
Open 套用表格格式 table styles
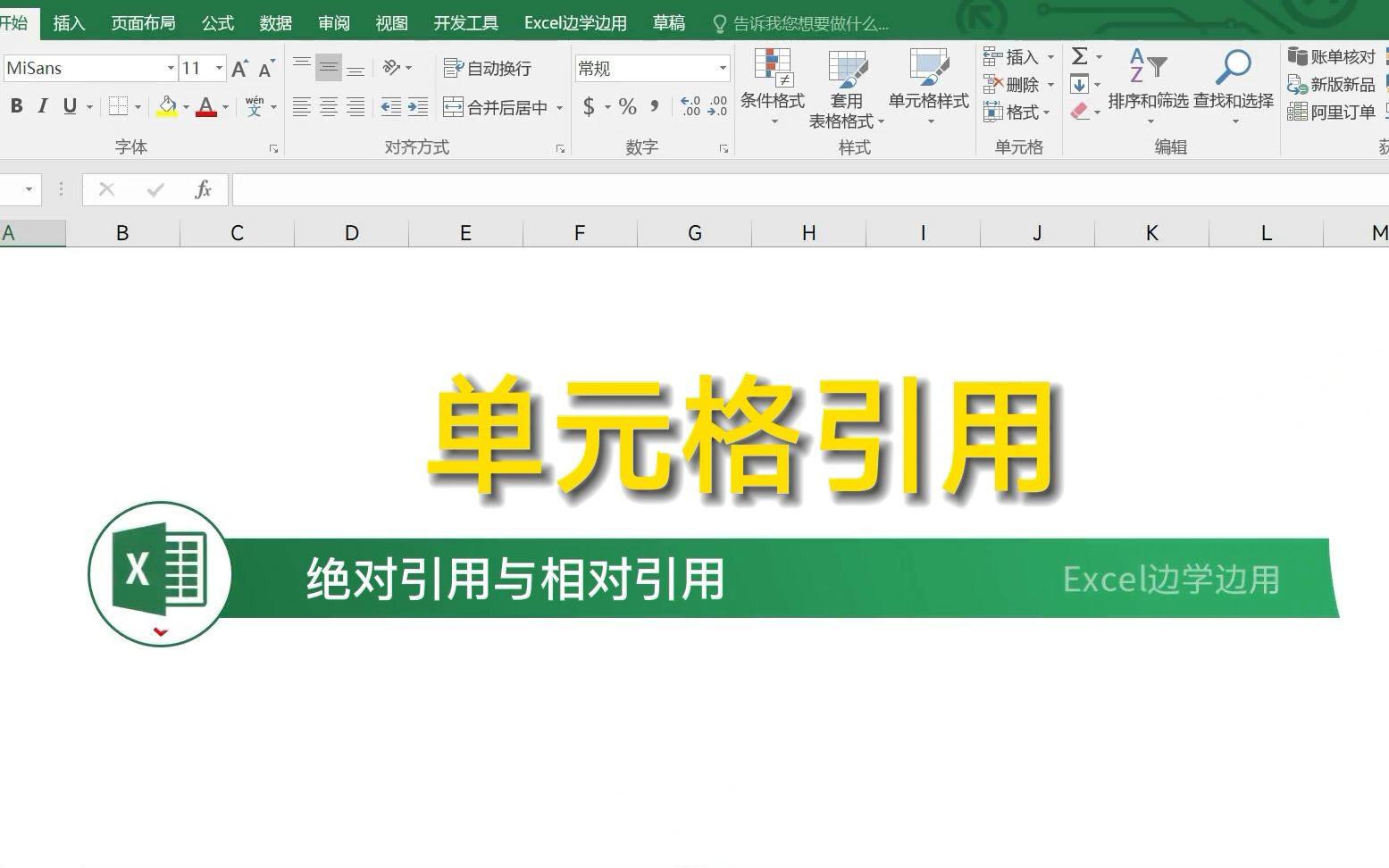coord(847,87)
